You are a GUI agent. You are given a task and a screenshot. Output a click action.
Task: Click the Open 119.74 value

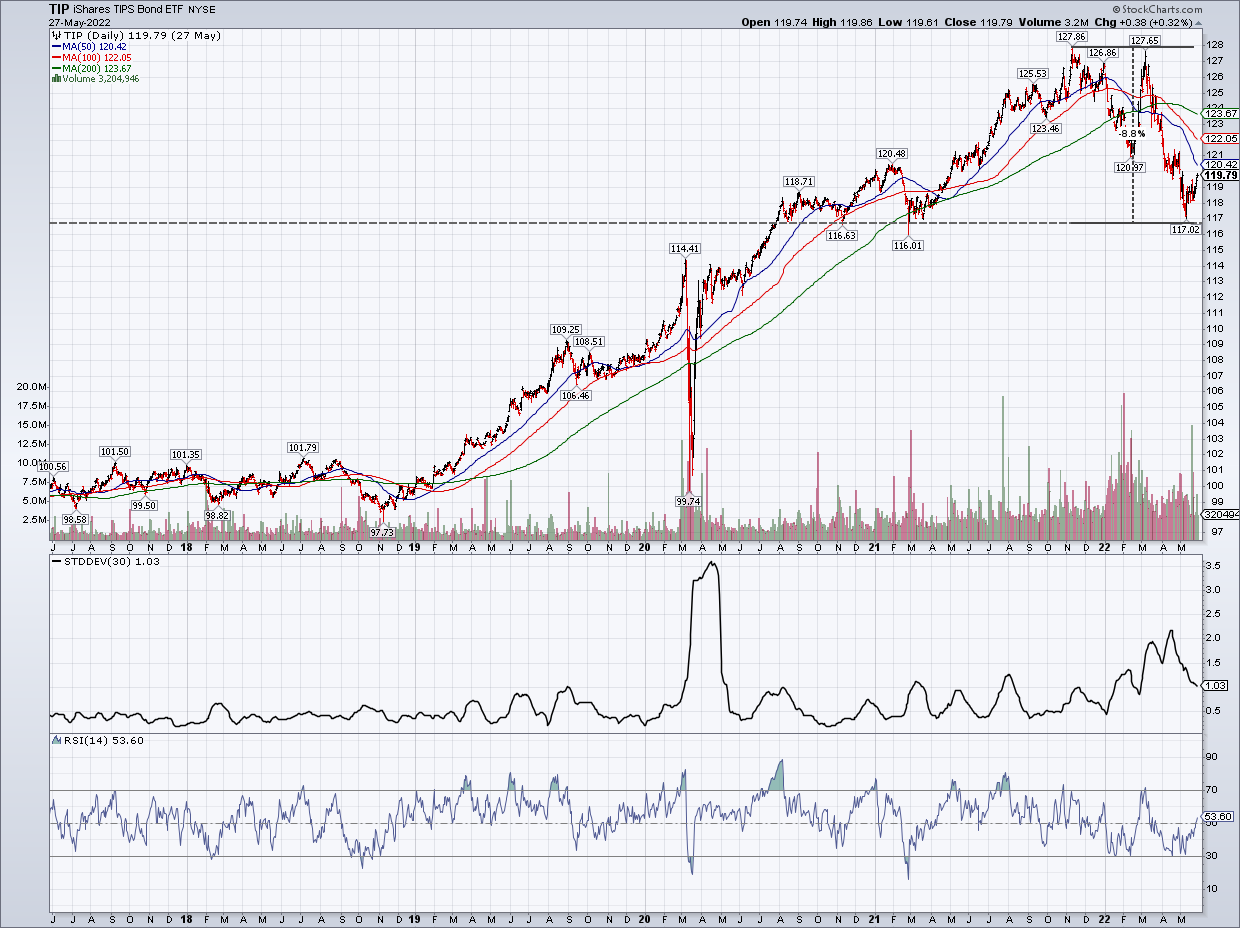(773, 22)
